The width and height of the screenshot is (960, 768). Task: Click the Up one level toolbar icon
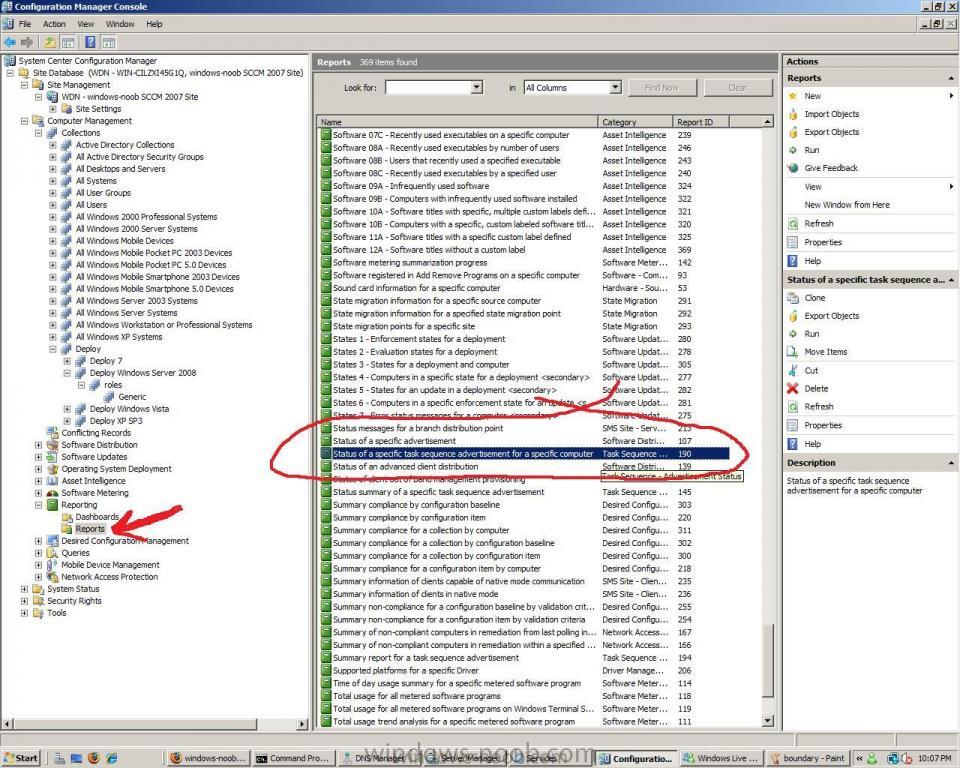(x=50, y=42)
